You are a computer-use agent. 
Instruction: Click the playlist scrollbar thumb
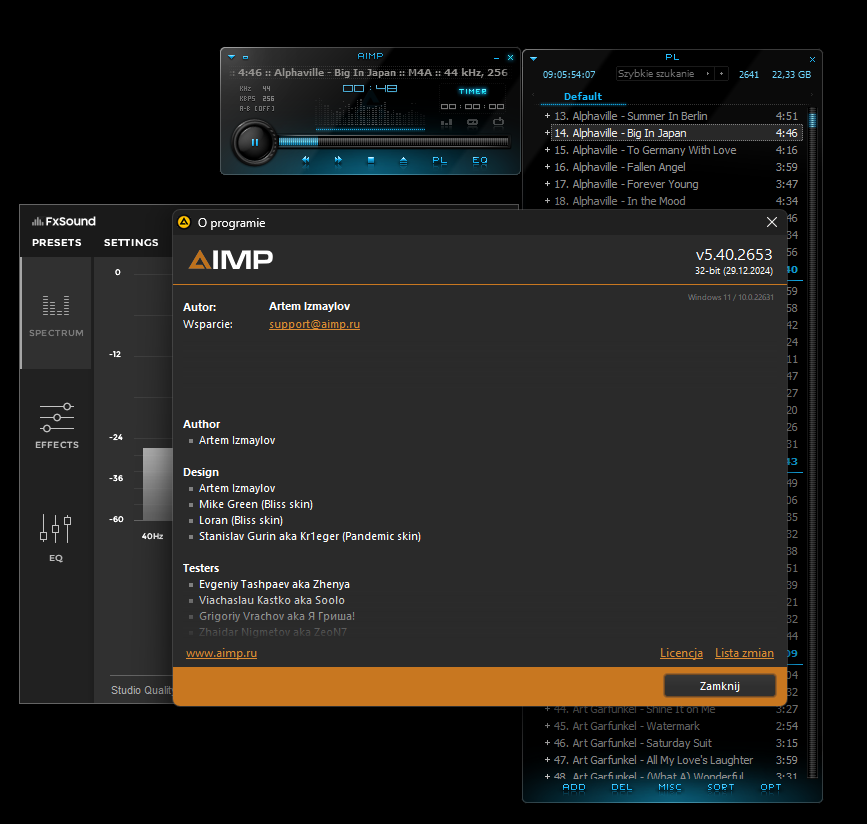coord(812,119)
